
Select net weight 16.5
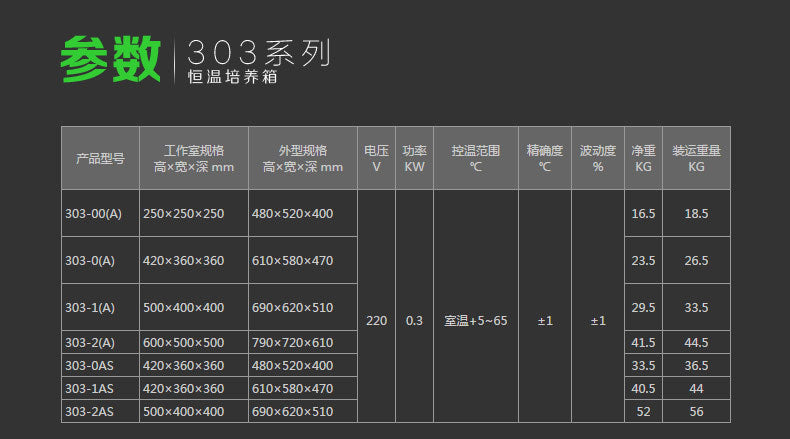(643, 214)
